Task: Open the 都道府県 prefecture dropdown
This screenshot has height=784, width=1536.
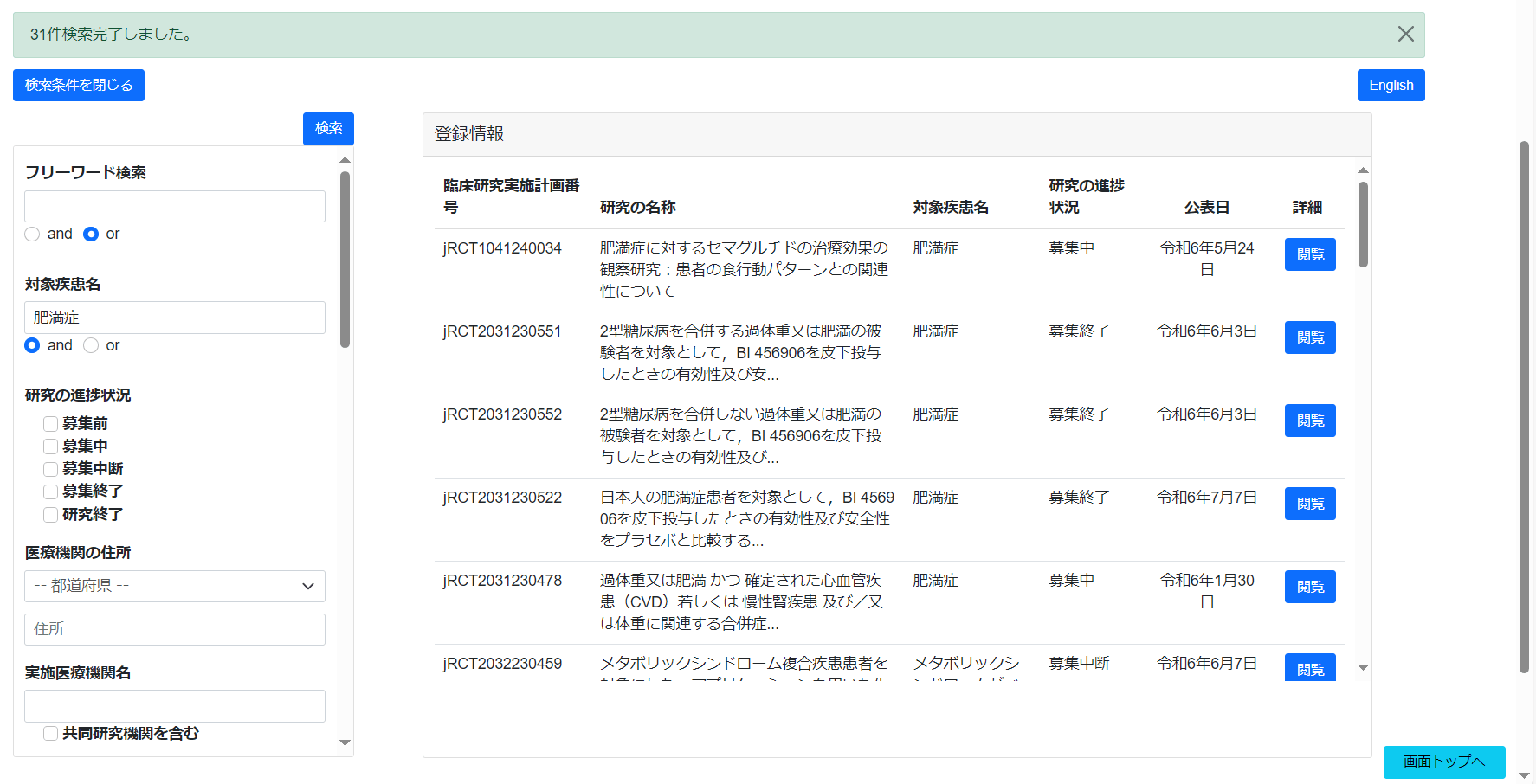Action: pyautogui.click(x=174, y=586)
